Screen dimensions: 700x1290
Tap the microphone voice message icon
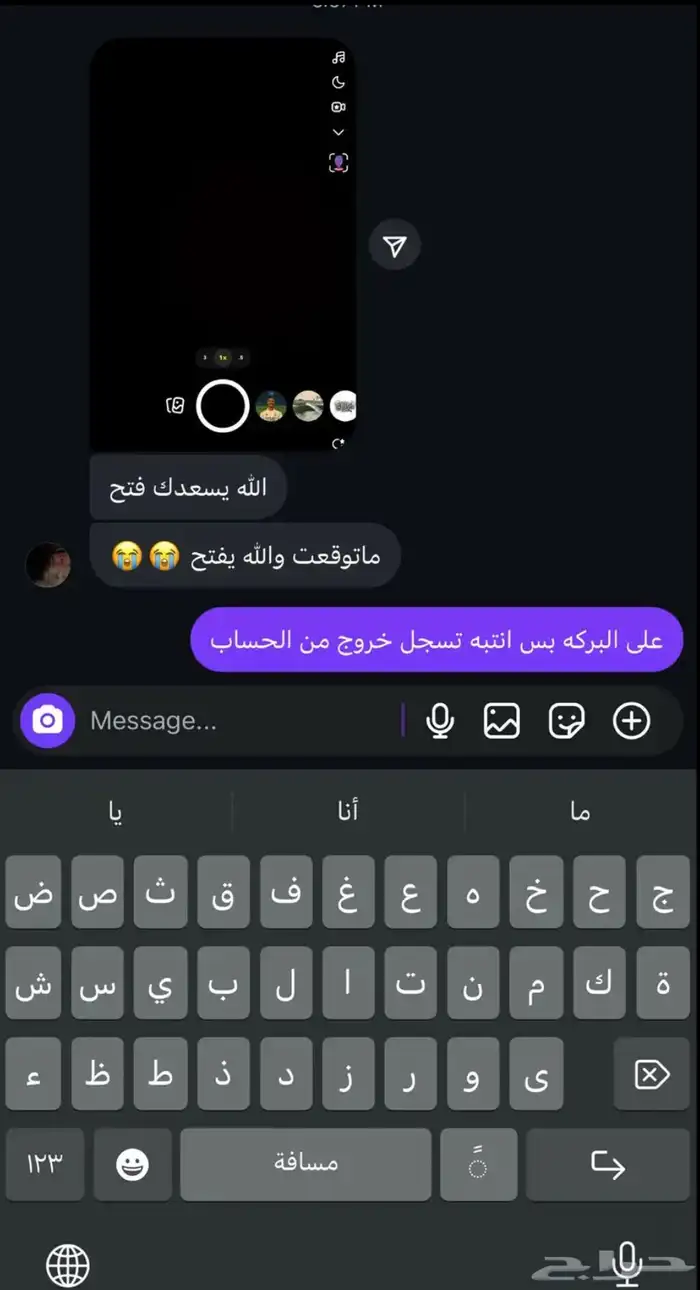click(439, 721)
